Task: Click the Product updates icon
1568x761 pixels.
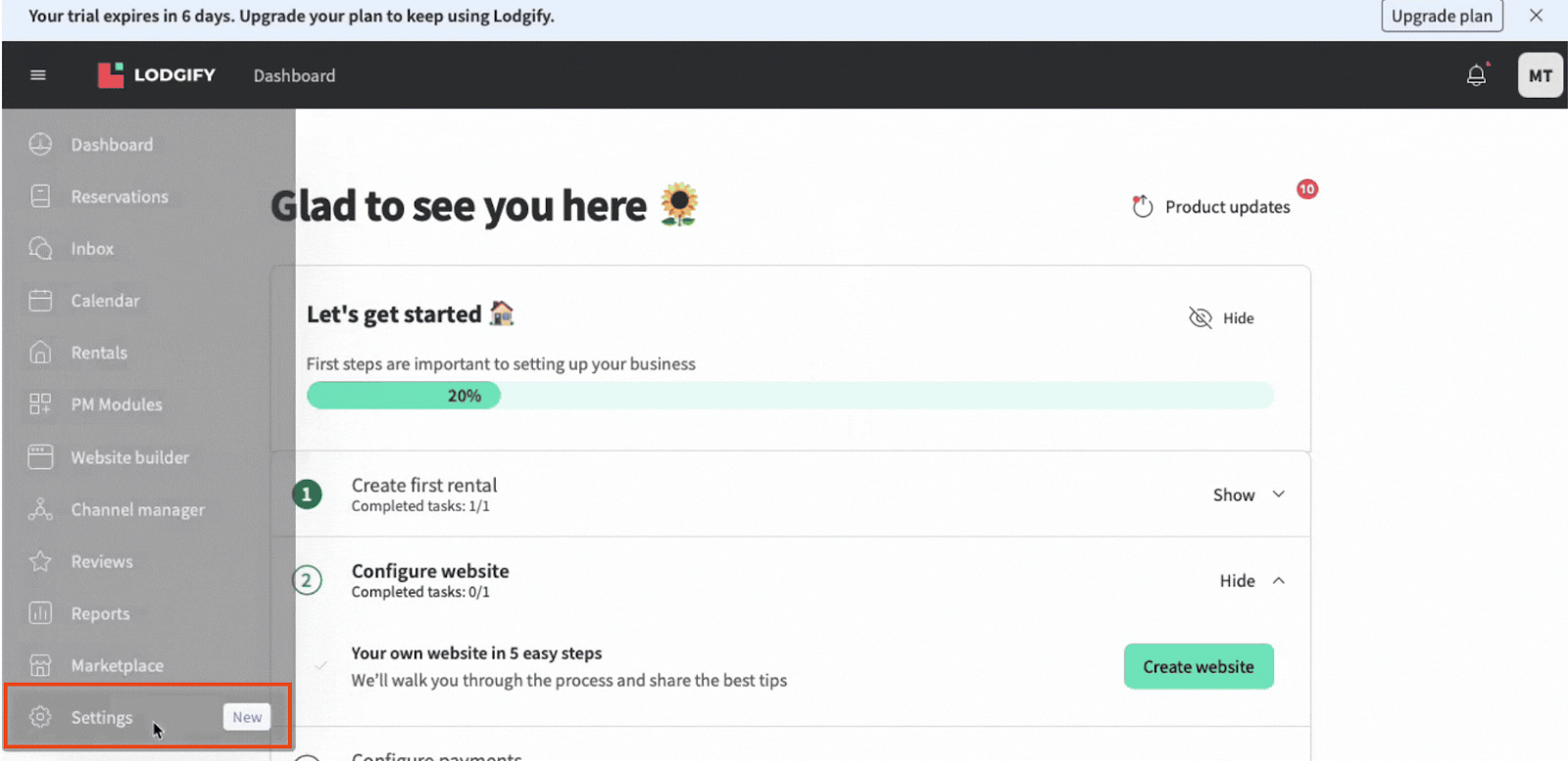Action: coord(1143,207)
